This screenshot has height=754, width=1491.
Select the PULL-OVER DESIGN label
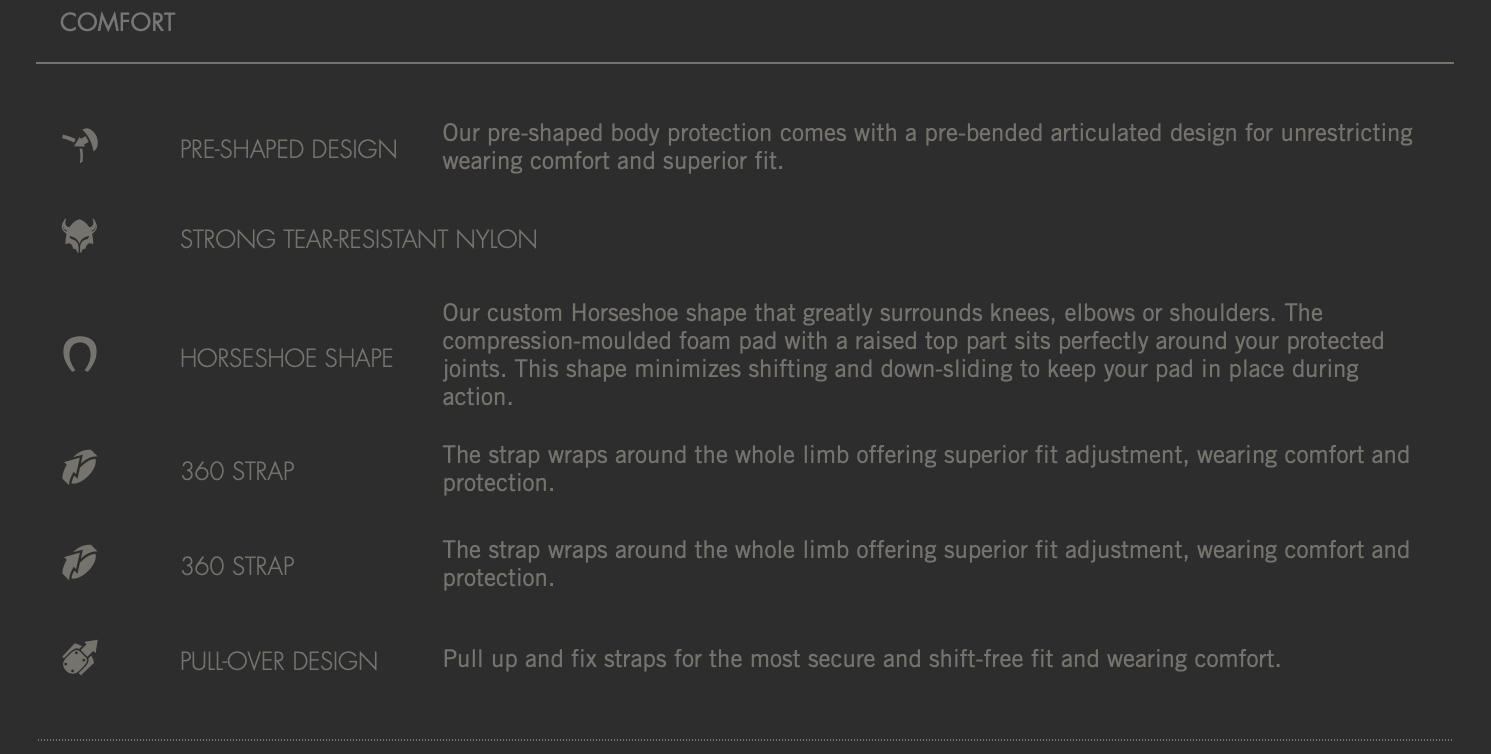pyautogui.click(x=279, y=662)
